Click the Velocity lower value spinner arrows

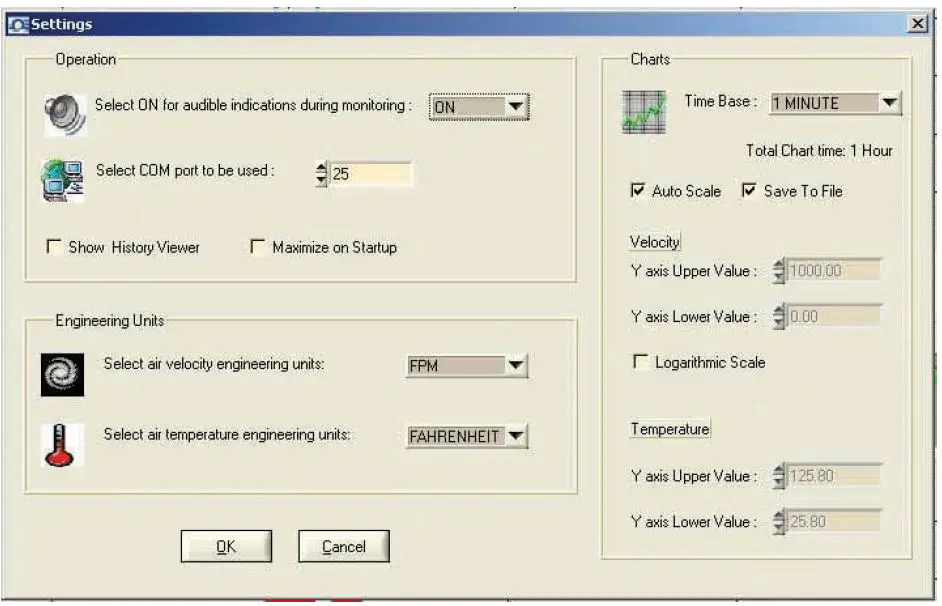click(x=779, y=316)
